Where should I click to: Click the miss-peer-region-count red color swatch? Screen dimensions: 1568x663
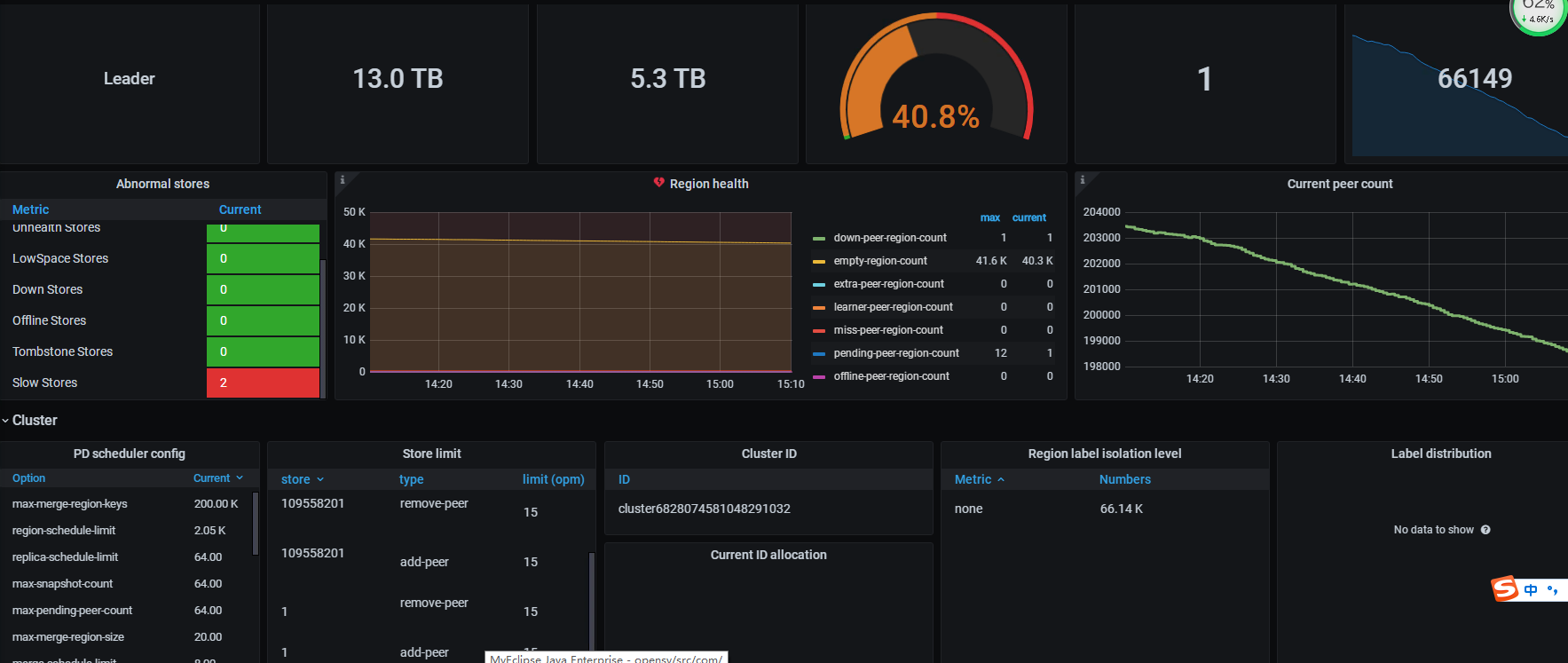click(x=819, y=331)
